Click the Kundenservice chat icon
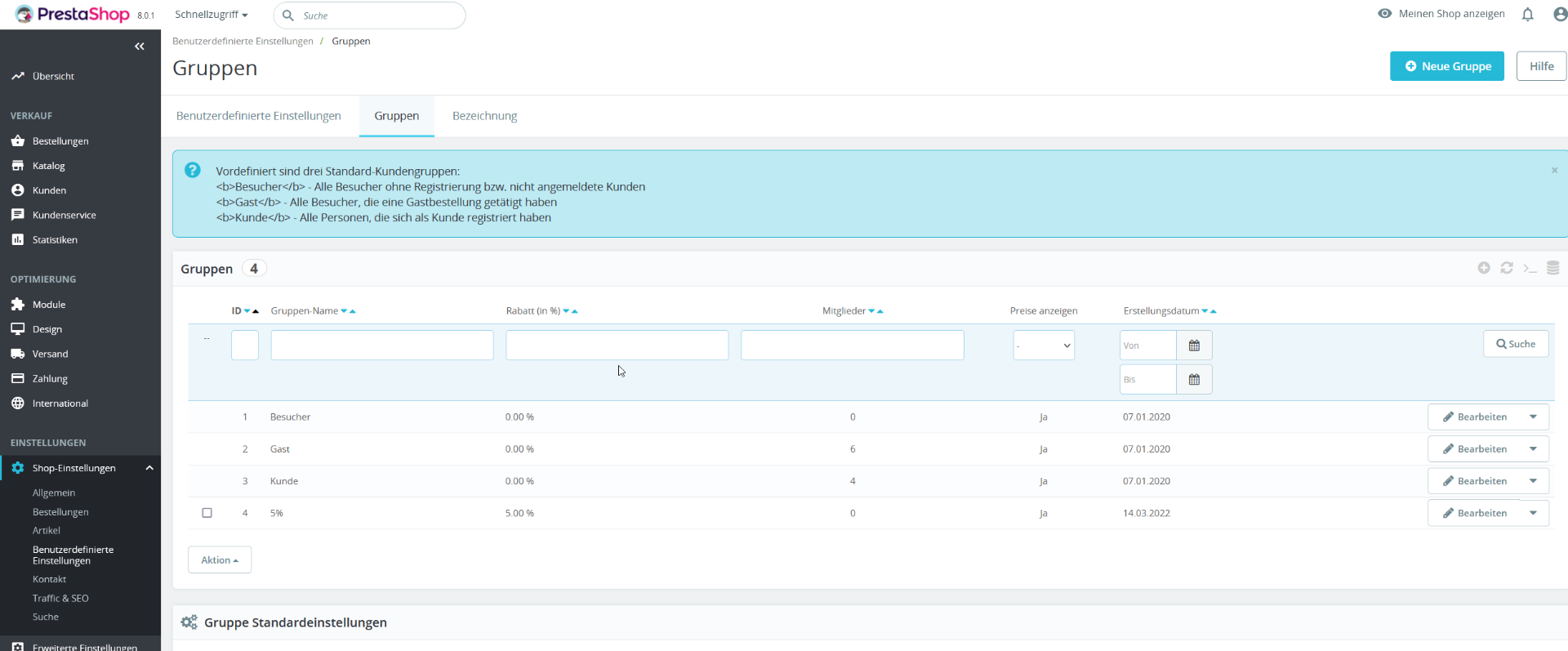 tap(18, 215)
